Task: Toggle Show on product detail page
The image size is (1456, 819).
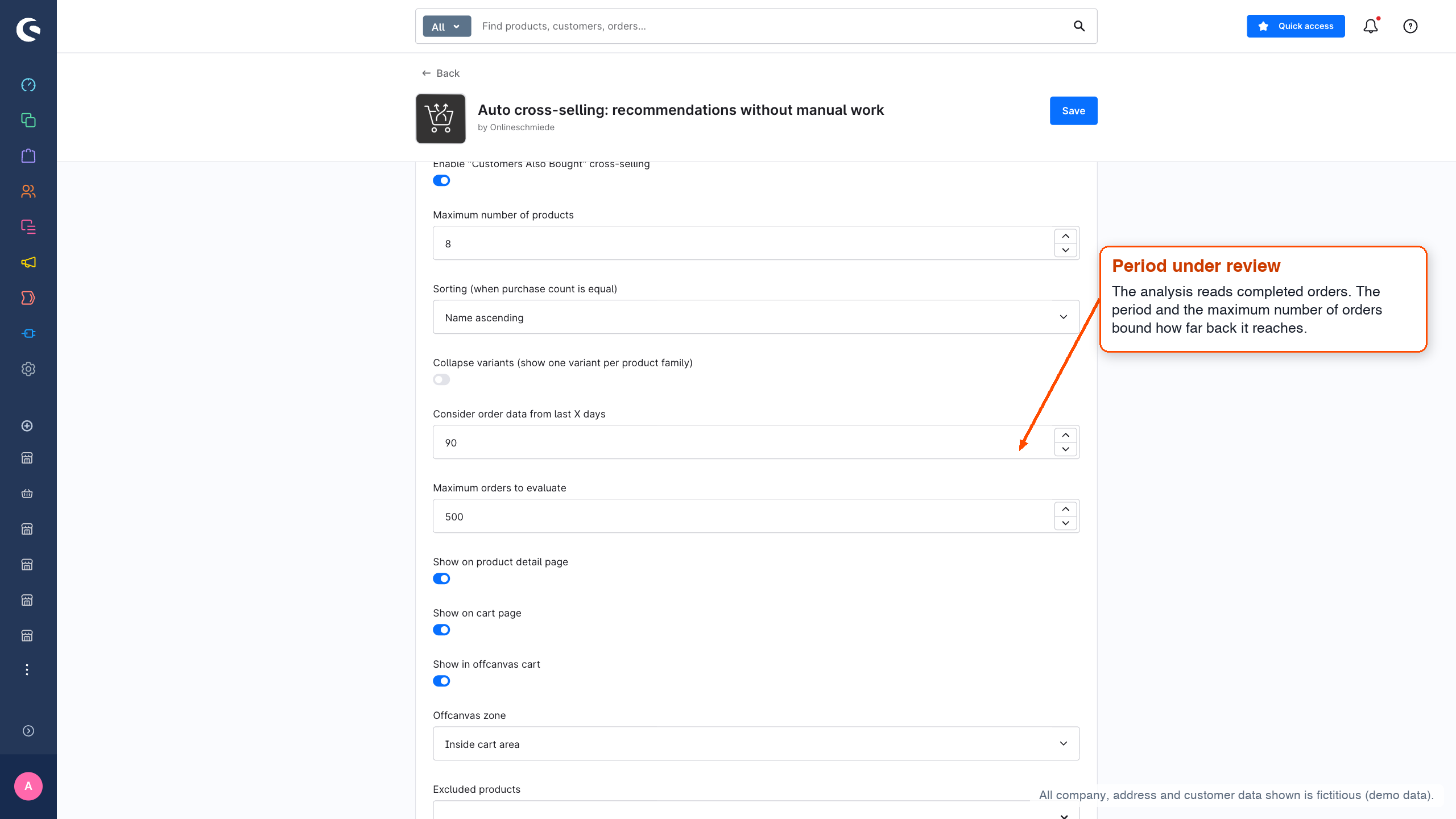Action: 441,578
